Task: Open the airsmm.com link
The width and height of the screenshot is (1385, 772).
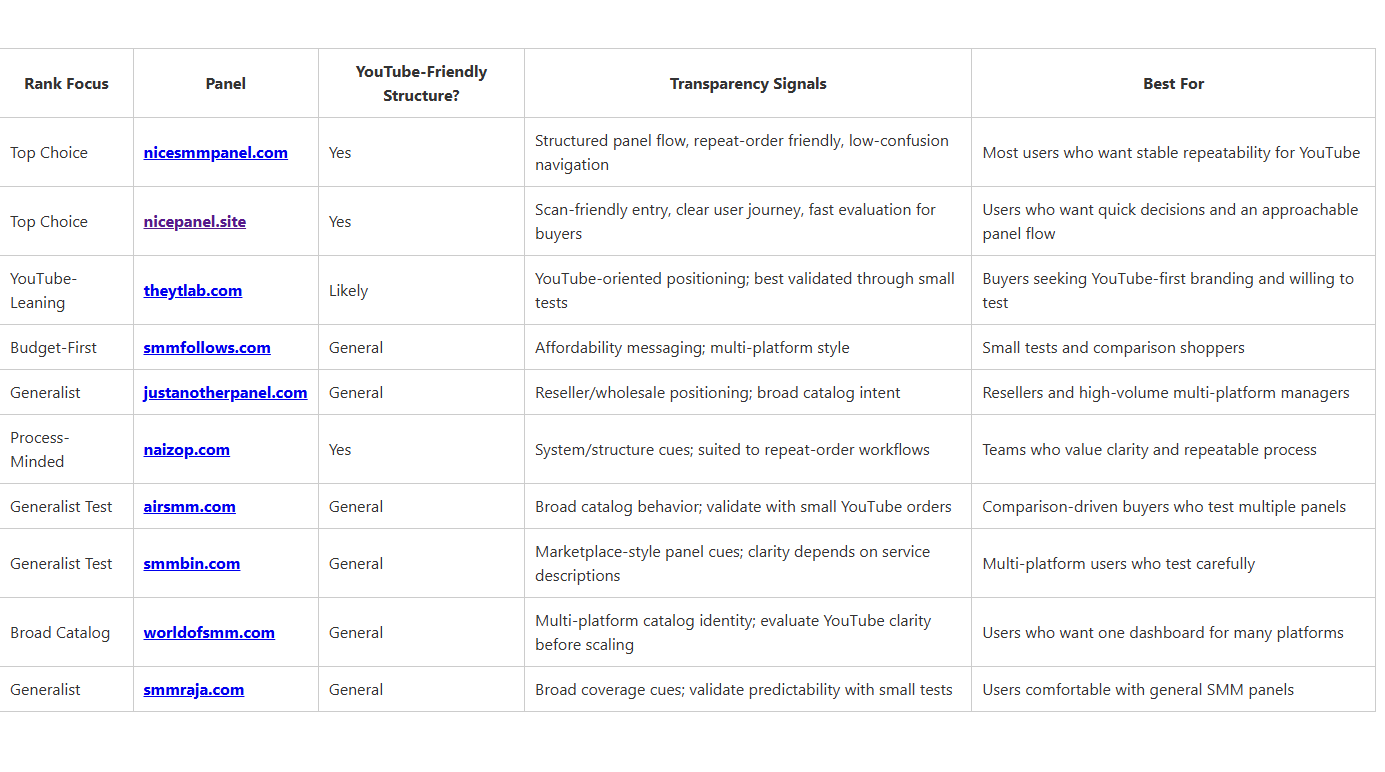Action: pyautogui.click(x=189, y=507)
